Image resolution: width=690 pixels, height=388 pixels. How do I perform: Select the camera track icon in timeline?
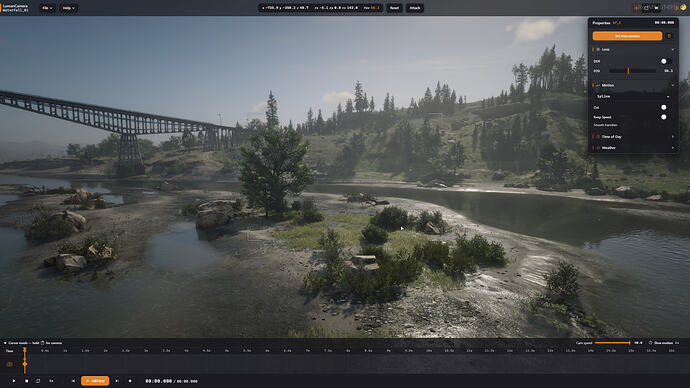tap(10, 364)
